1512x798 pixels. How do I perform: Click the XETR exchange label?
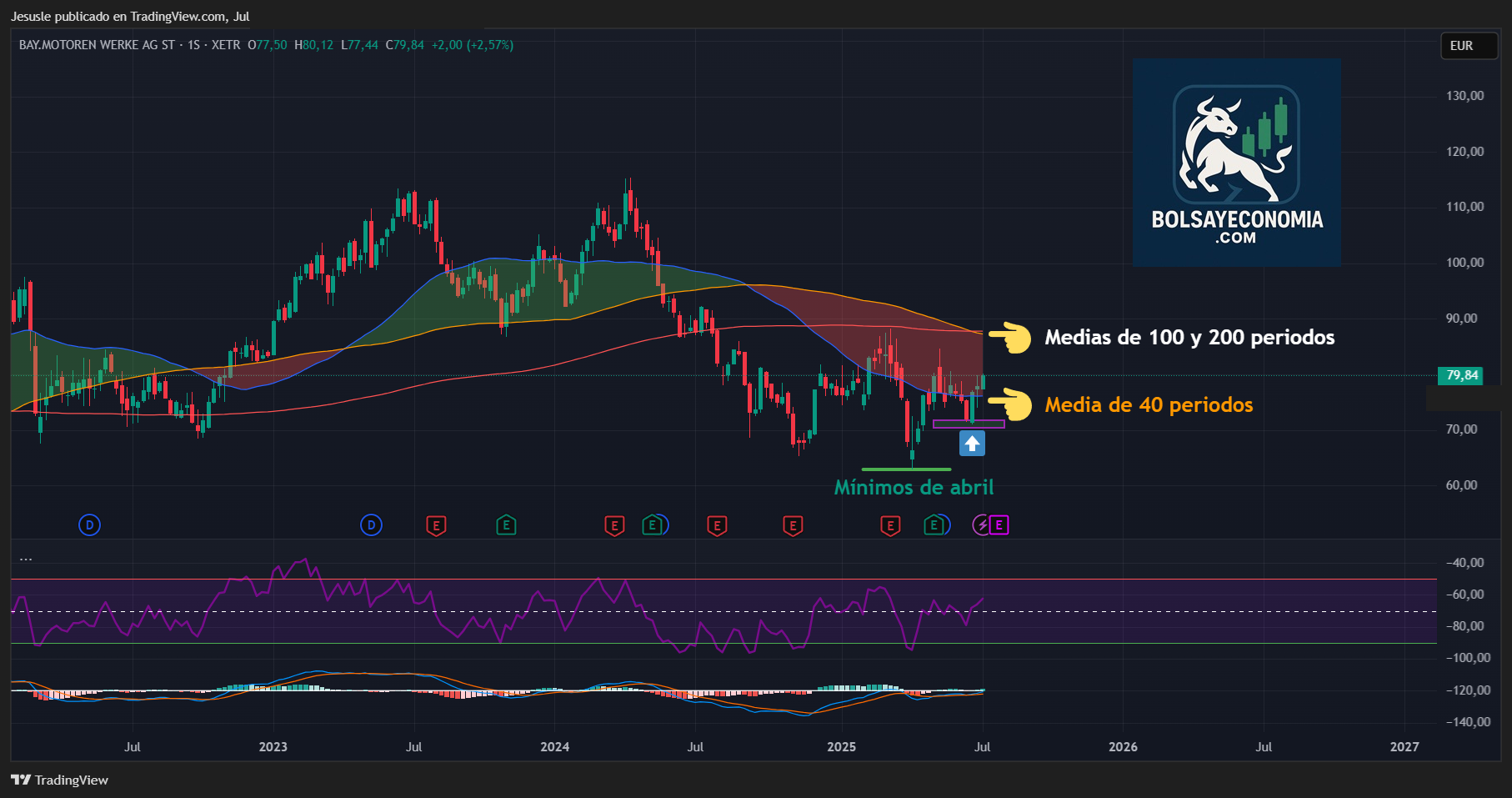[225, 45]
